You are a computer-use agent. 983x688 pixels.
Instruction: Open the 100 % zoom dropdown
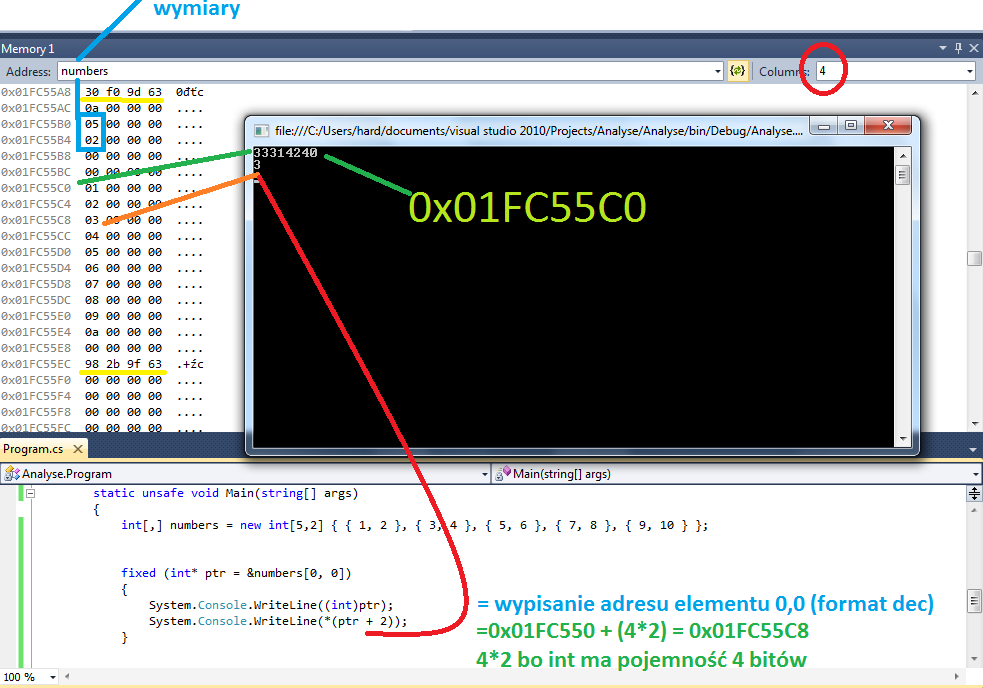click(53, 677)
